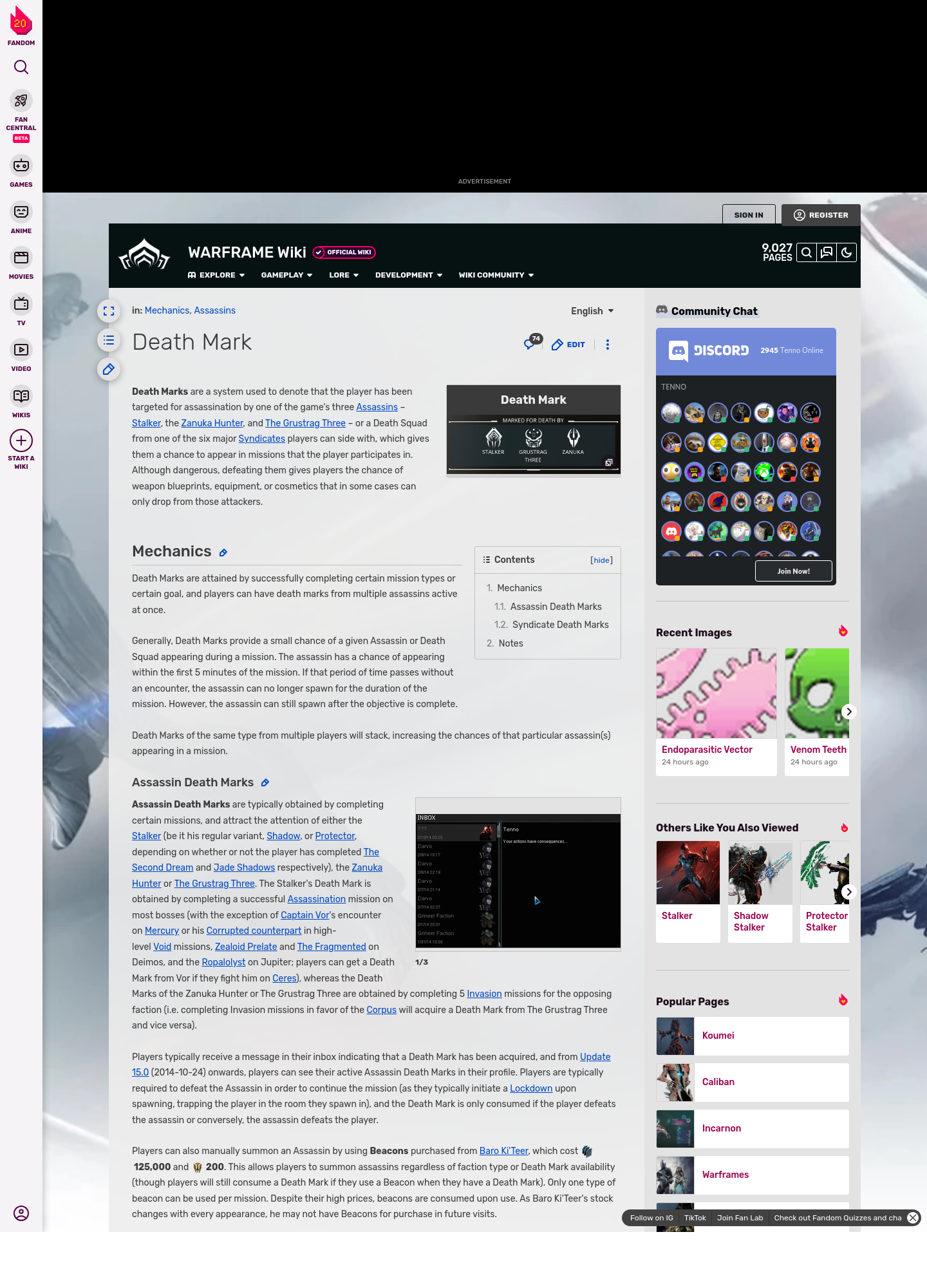The height and width of the screenshot is (1288, 927).
Task: Close the Fandom social banner
Action: coord(913,1218)
